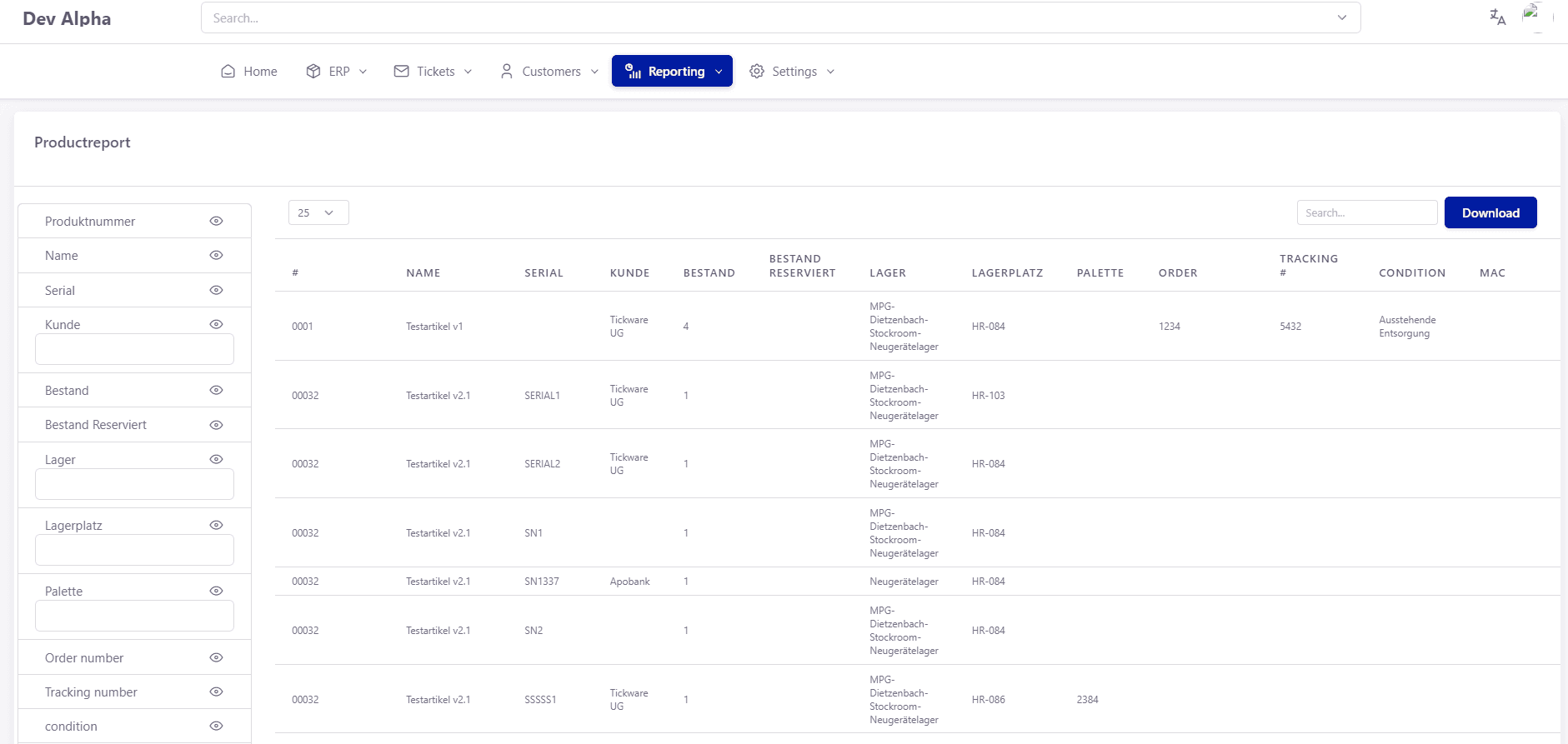This screenshot has height=744, width=1568.
Task: Open the Tickets menu
Action: coord(433,72)
